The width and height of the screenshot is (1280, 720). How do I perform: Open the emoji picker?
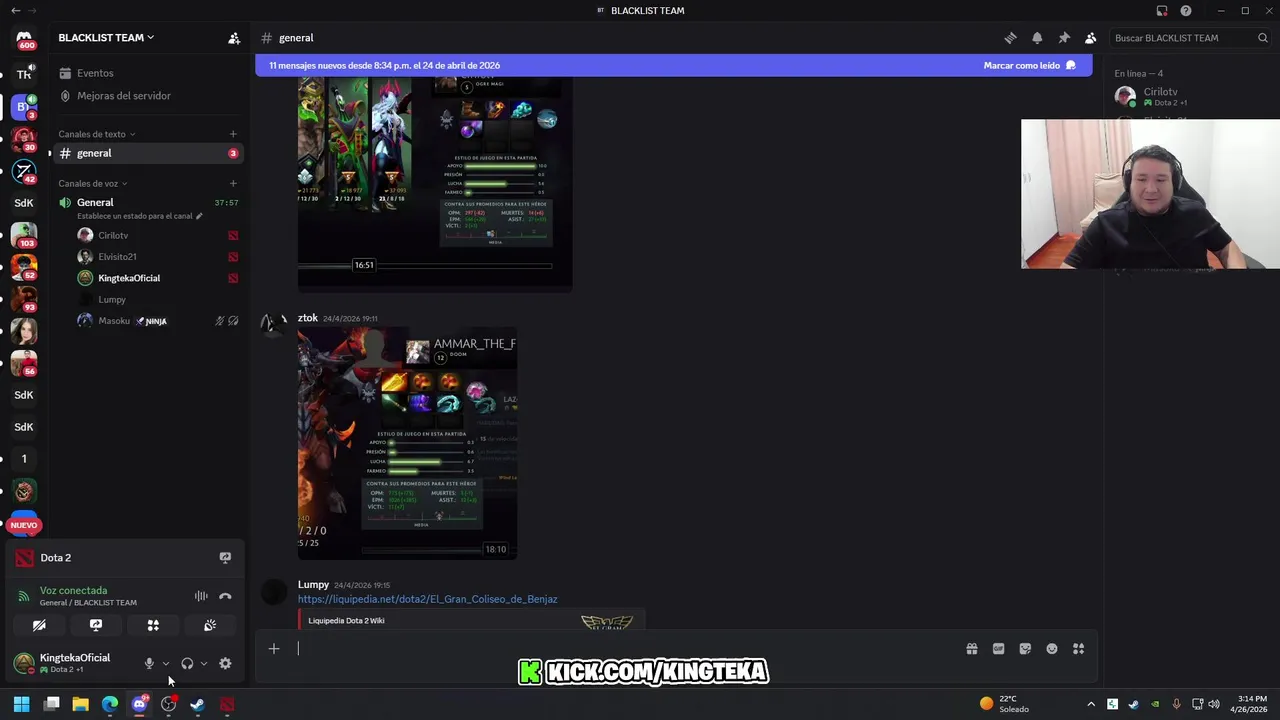pyautogui.click(x=1052, y=648)
